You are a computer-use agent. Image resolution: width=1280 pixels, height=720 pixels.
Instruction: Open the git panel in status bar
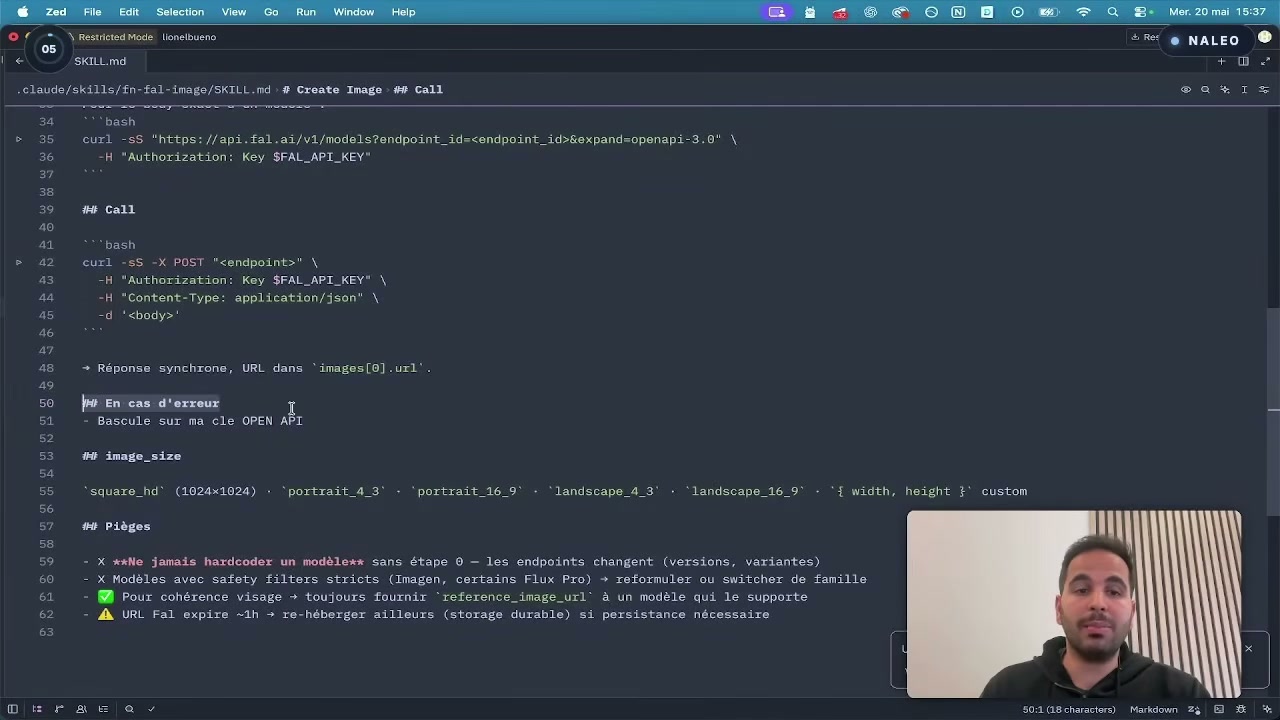click(59, 709)
